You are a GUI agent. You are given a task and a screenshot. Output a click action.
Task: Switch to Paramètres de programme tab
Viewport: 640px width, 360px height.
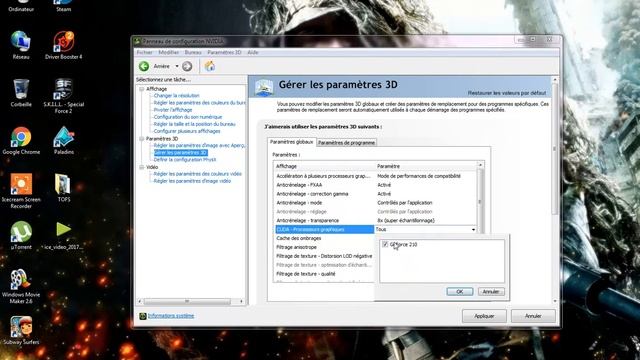pos(346,143)
